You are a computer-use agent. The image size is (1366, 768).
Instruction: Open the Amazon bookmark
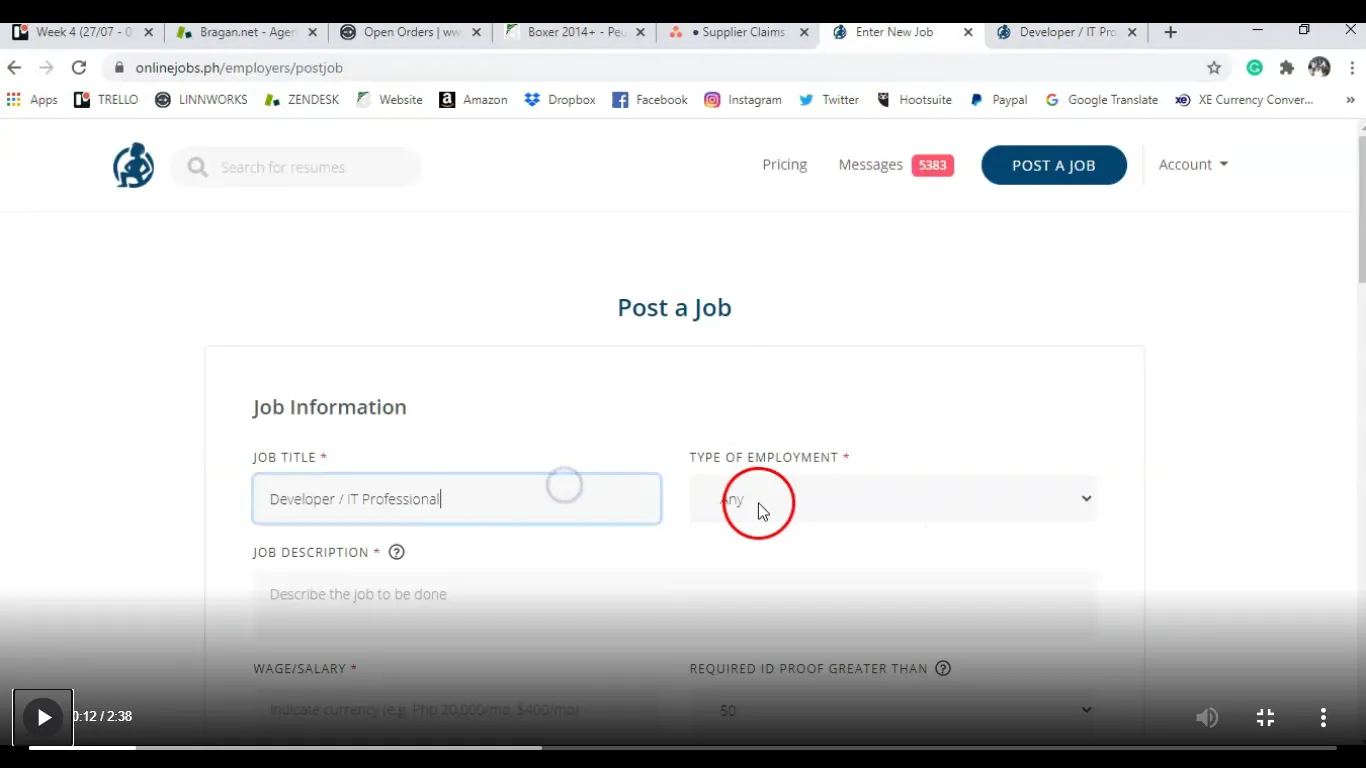(x=473, y=100)
